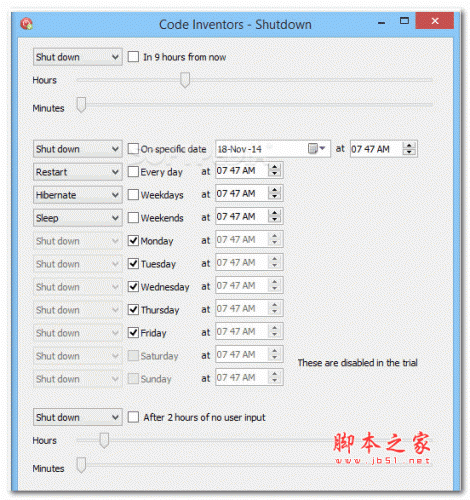Decrease the Weekdays time with the down arrow
The height and width of the screenshot is (500, 470).
274,197
